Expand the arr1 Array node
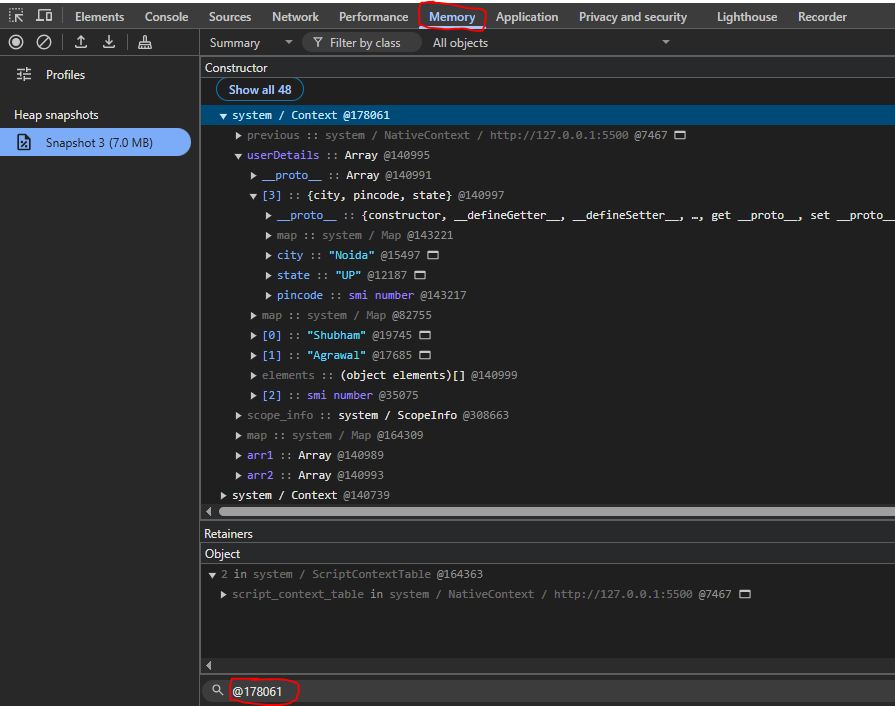Viewport: 895px width, 706px height. [x=238, y=455]
